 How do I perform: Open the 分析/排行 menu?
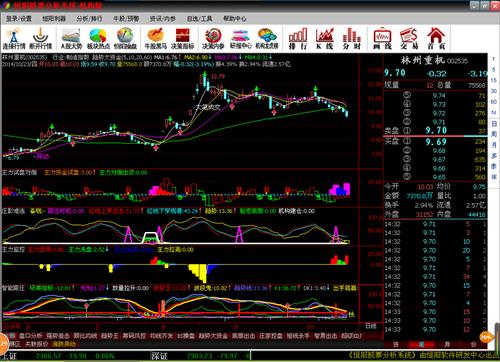[89, 18]
